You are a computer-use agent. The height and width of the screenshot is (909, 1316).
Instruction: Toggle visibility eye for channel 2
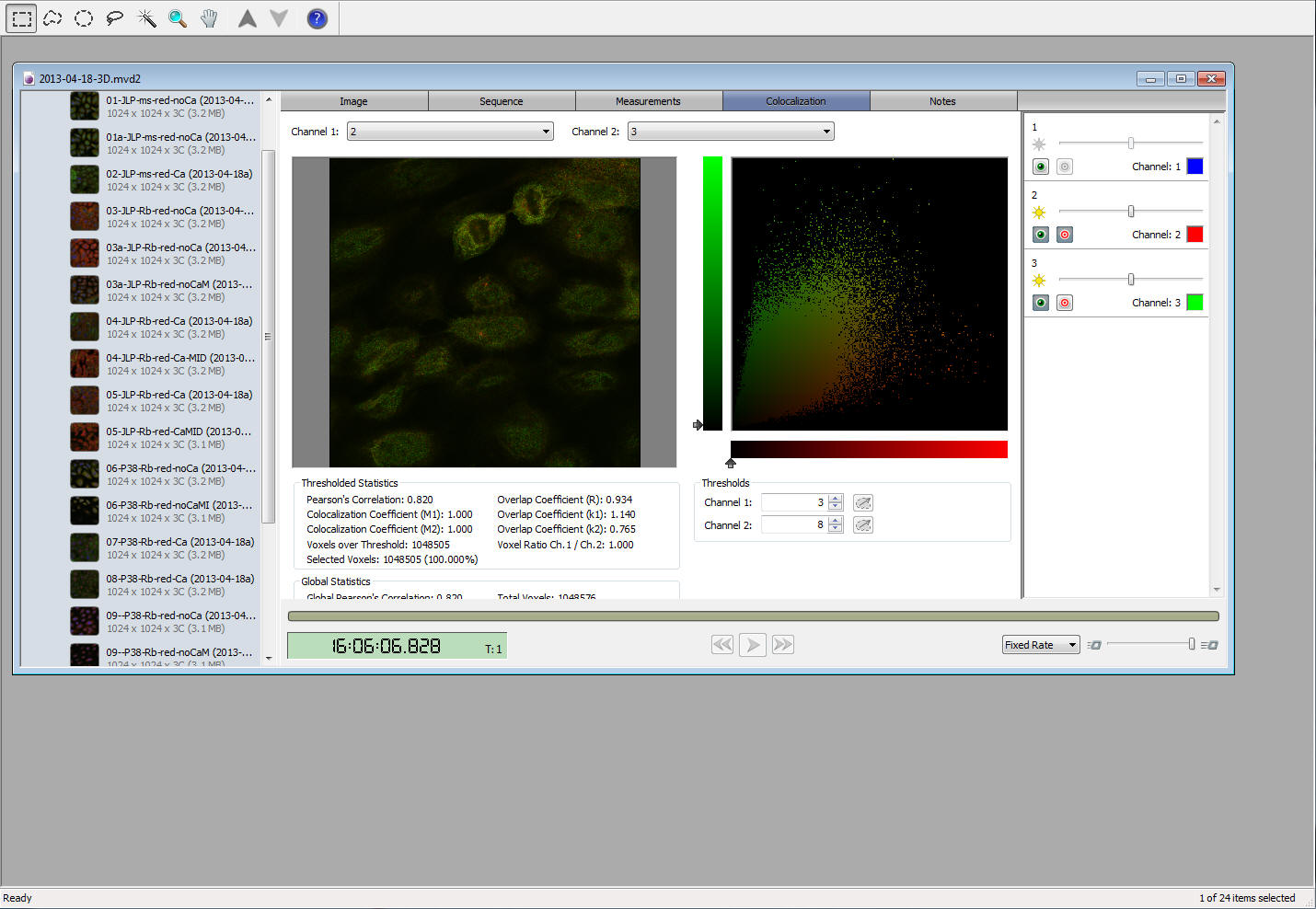click(x=1041, y=235)
